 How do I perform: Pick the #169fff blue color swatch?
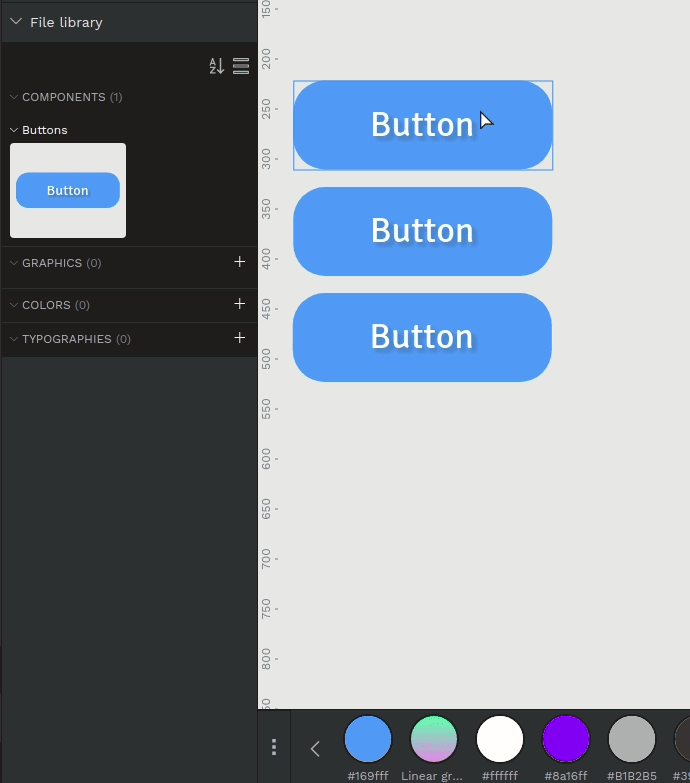(368, 740)
